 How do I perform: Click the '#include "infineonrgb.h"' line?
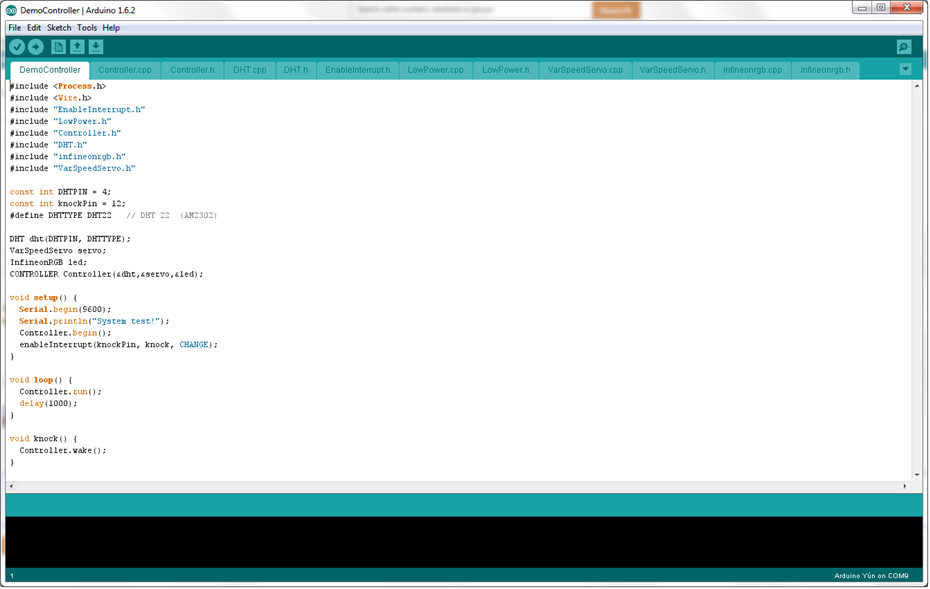coord(68,157)
